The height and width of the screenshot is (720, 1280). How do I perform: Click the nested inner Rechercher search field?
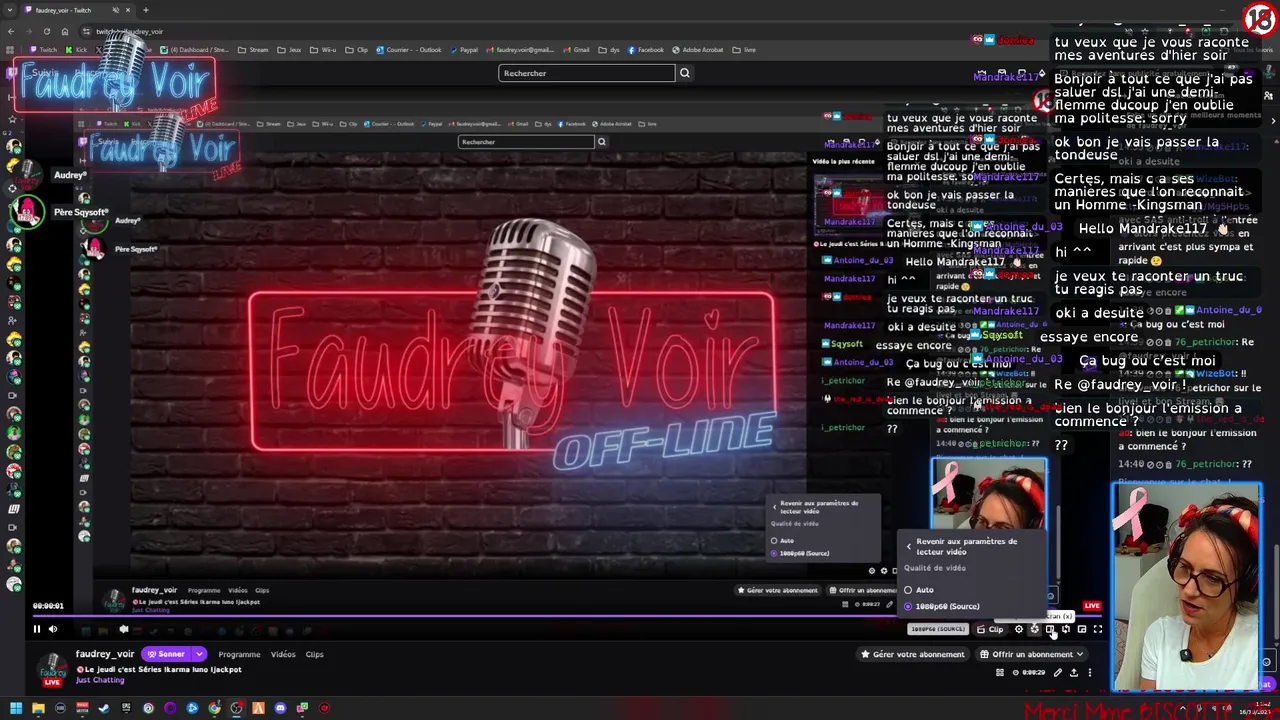pos(526,142)
